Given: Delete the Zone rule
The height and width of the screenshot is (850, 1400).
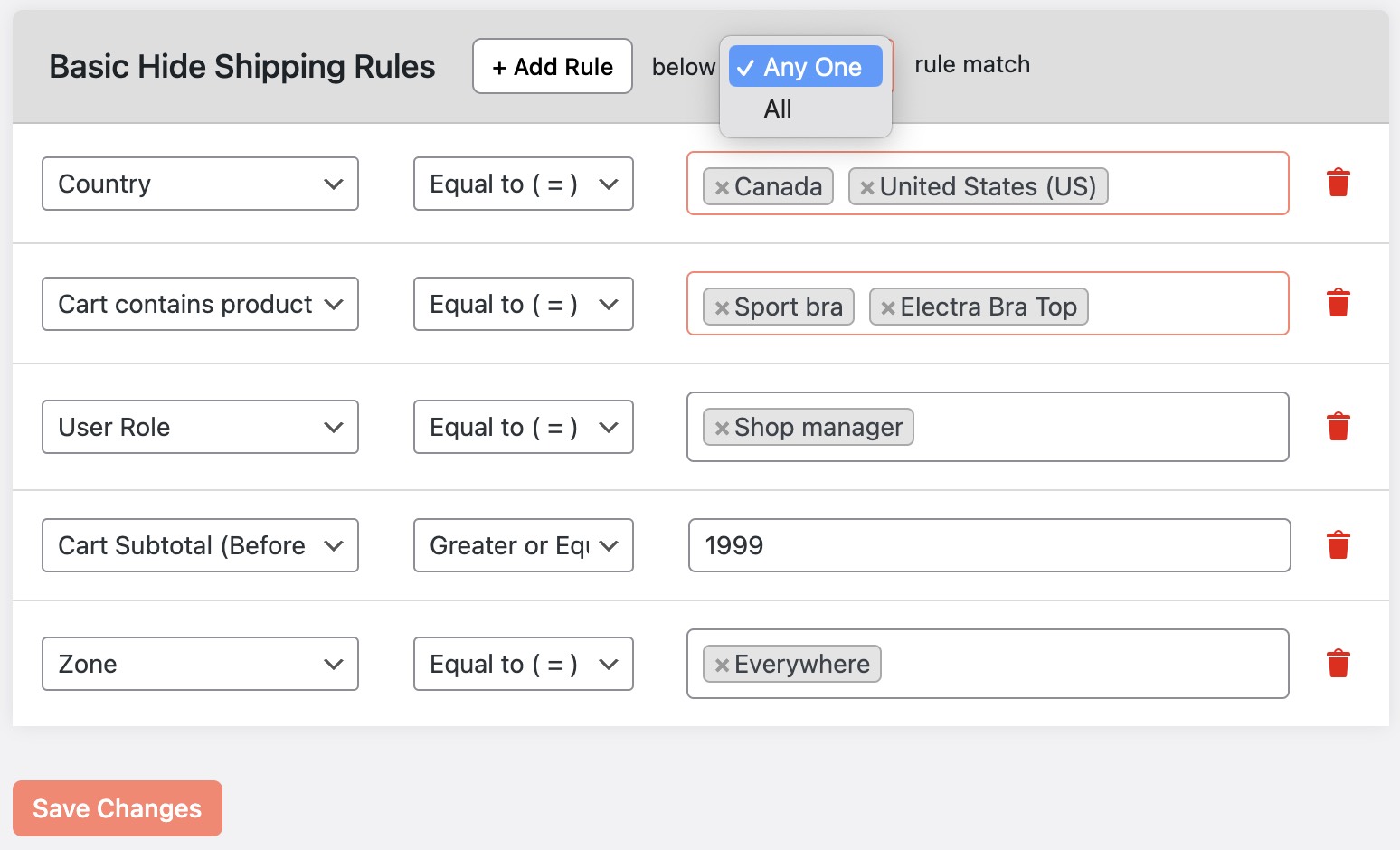Looking at the screenshot, I should pyautogui.click(x=1339, y=663).
